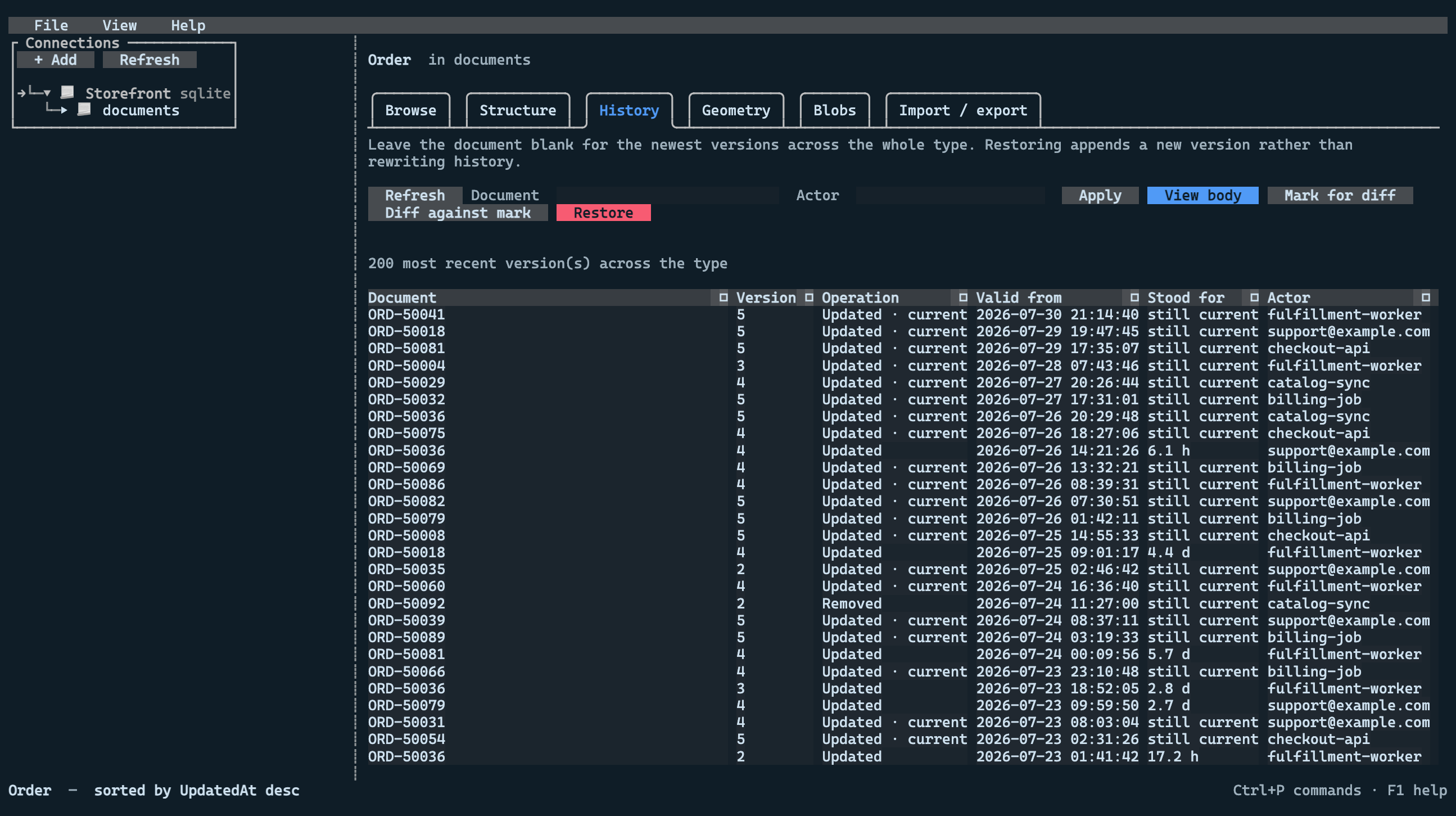Select ORD-50018 row that stood 4.4 d
The height and width of the screenshot is (816, 1456).
tap(903, 552)
